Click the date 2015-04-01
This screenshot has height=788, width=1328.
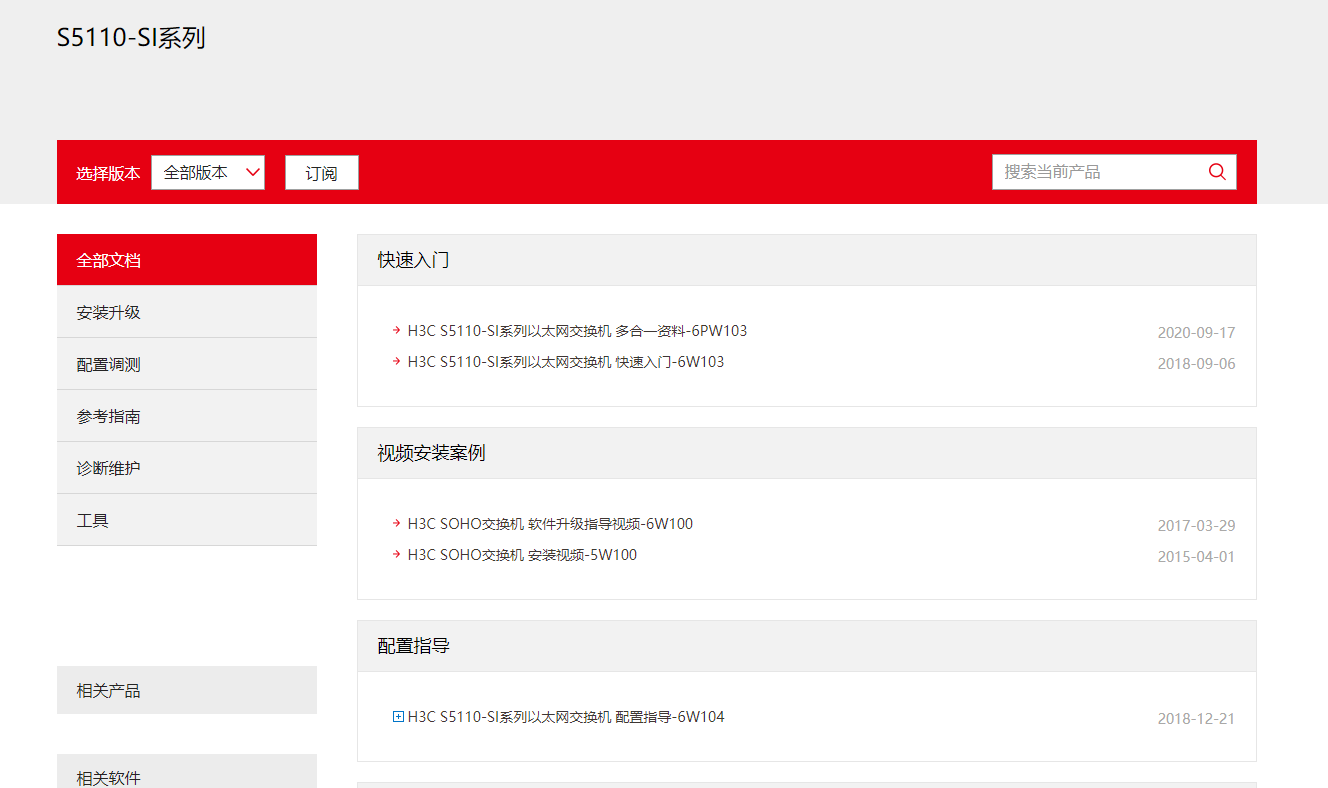pyautogui.click(x=1196, y=557)
